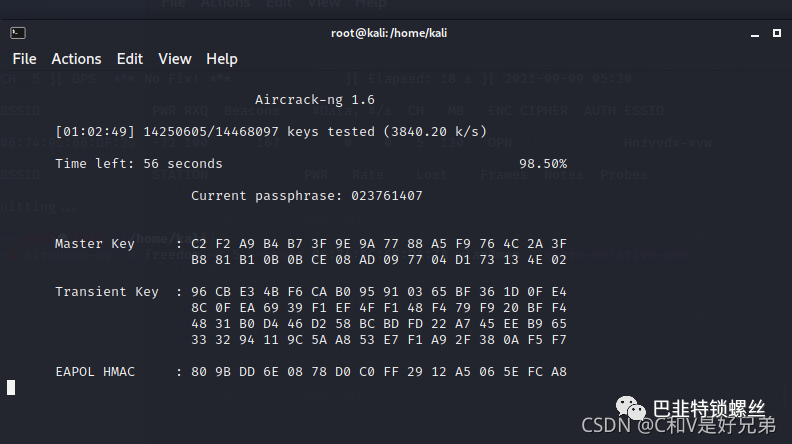Click the terminal block cursor
792x444 pixels.
point(11,387)
